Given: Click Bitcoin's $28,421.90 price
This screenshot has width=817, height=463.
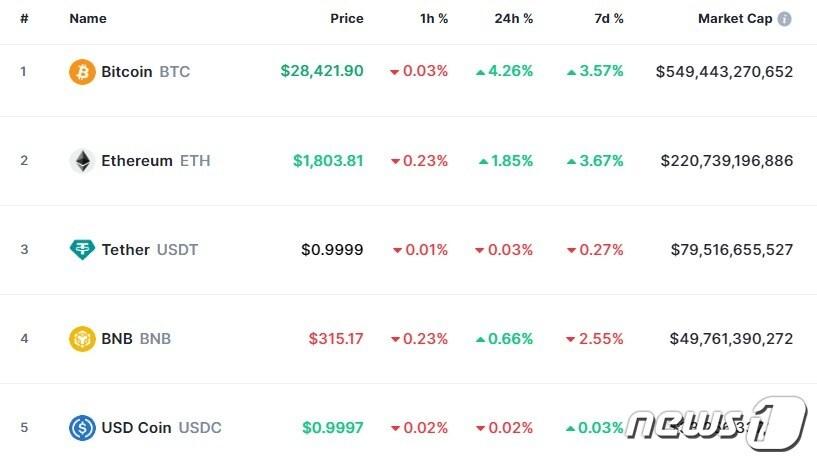Looking at the screenshot, I should pos(322,72).
